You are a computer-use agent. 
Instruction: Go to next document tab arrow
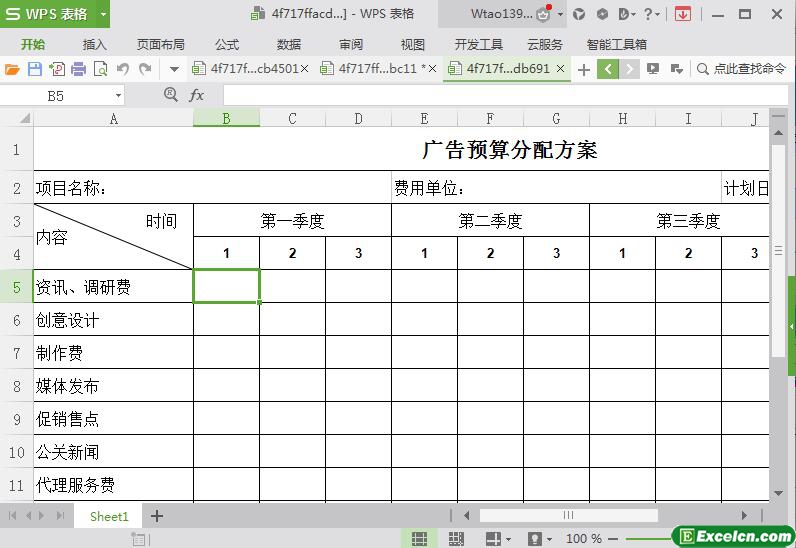pos(629,69)
